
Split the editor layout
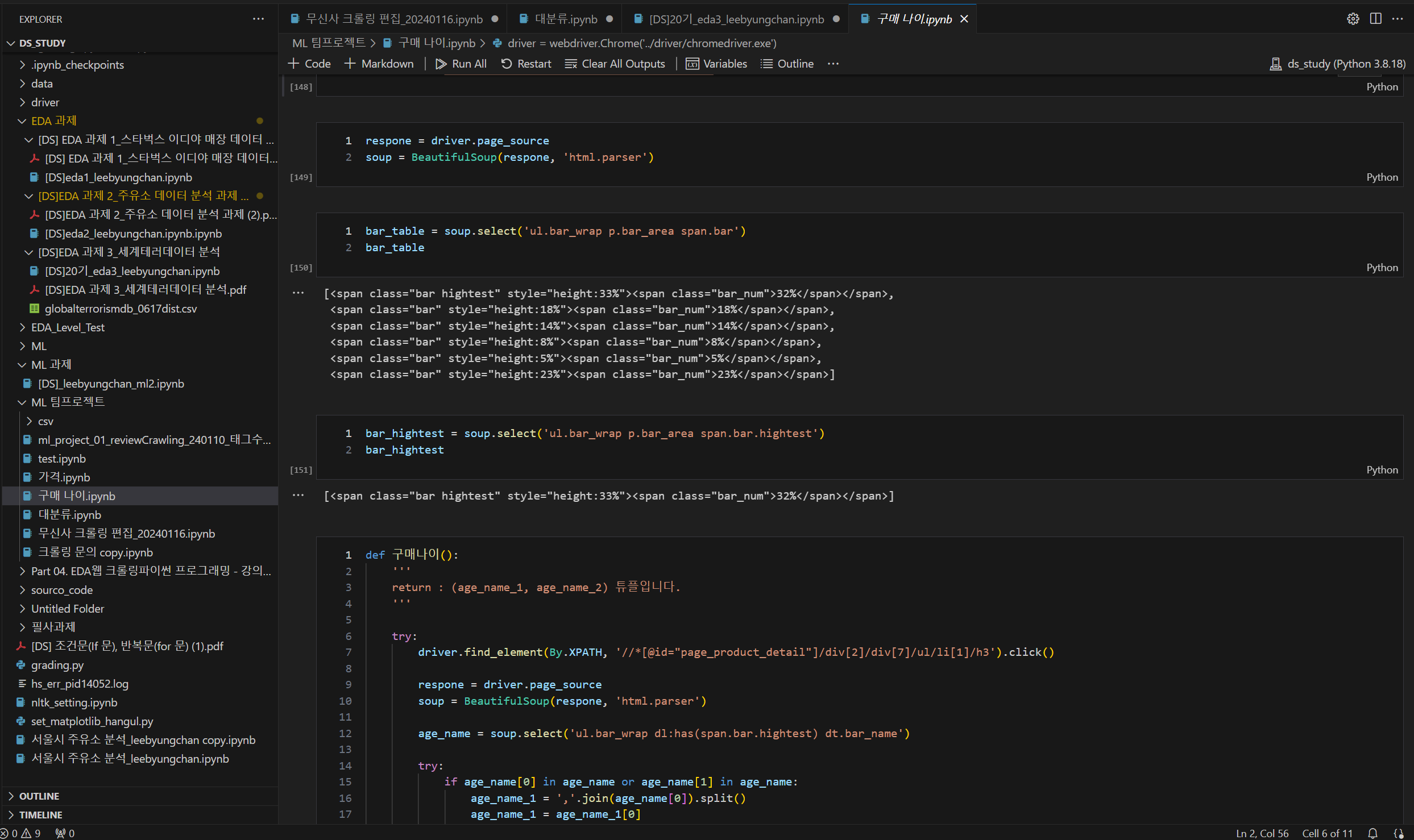coord(1375,19)
